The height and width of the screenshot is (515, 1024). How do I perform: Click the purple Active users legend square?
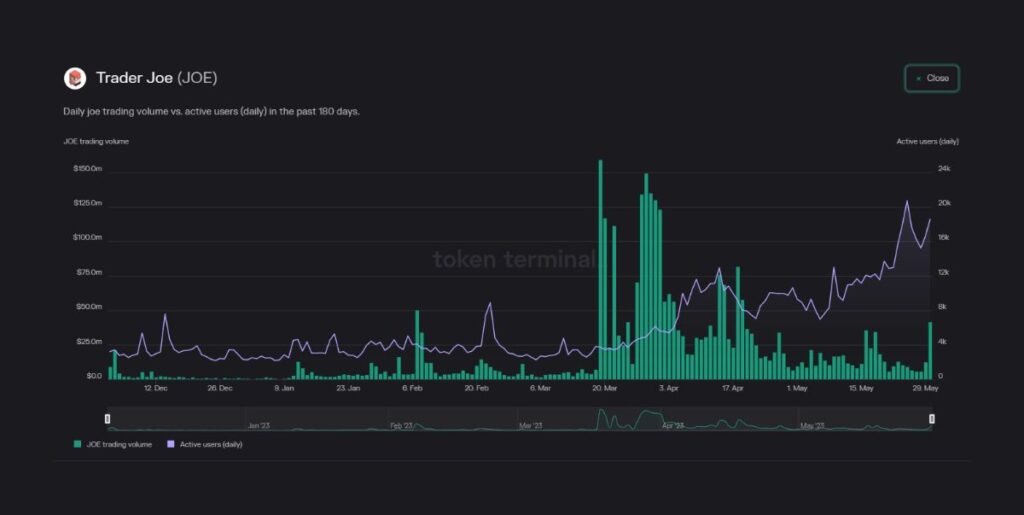click(x=170, y=444)
